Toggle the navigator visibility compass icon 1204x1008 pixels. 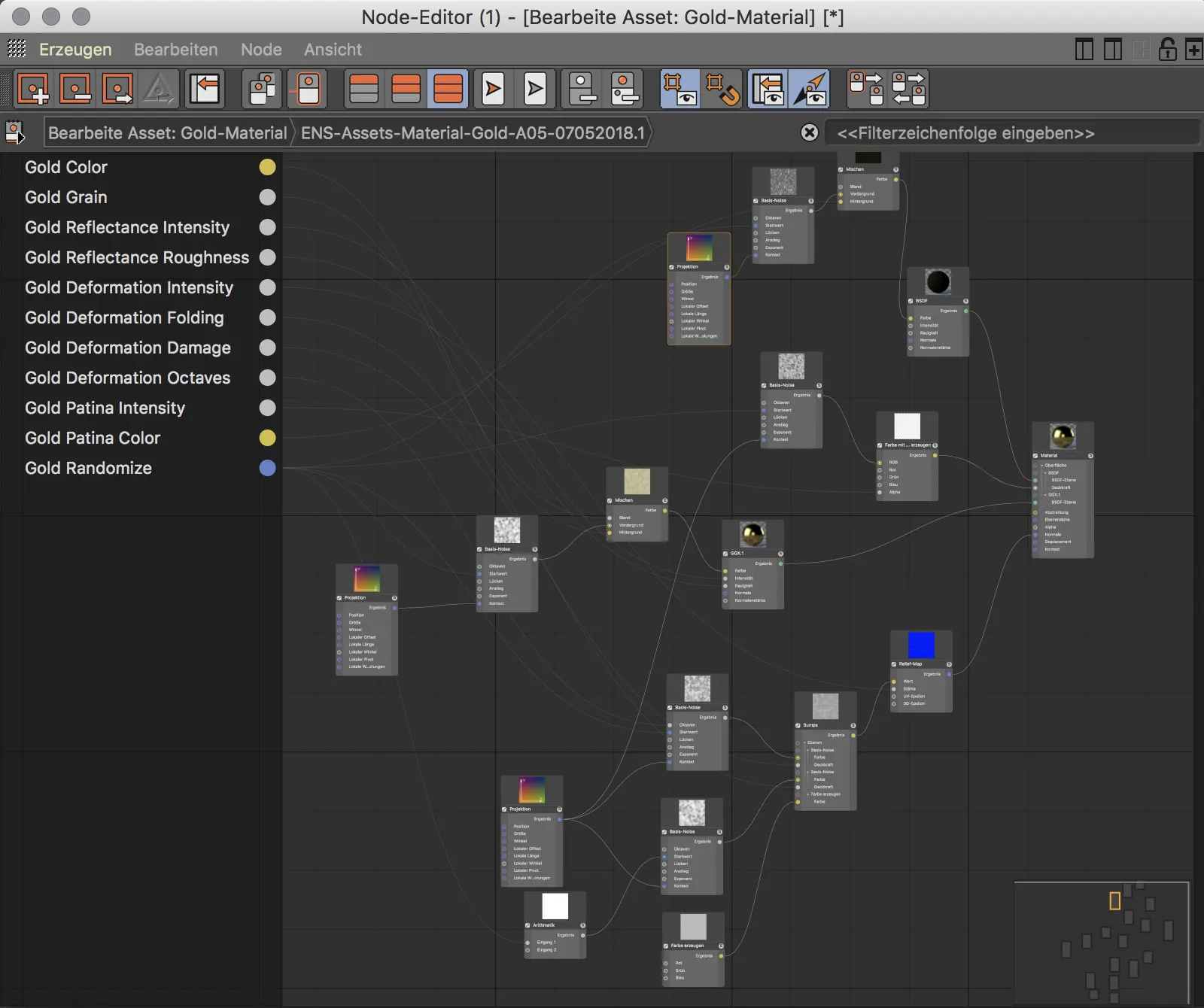(810, 89)
